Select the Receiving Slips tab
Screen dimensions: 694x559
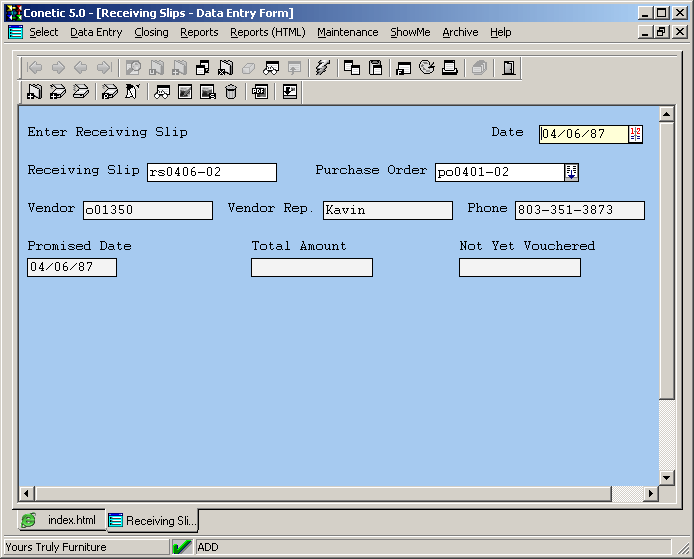[152, 520]
